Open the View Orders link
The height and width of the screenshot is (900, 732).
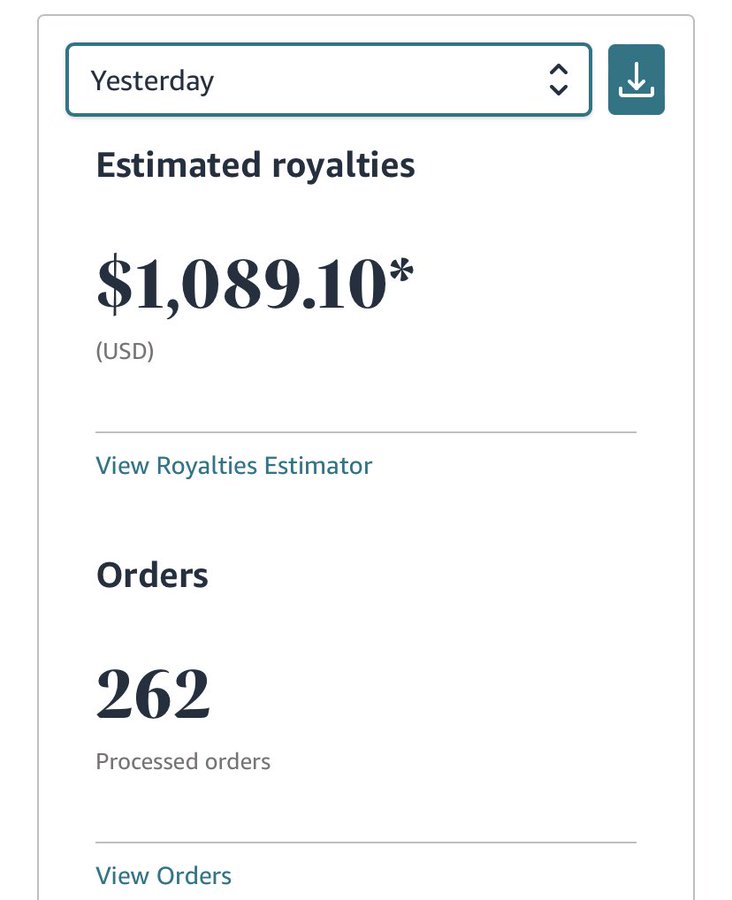click(164, 876)
